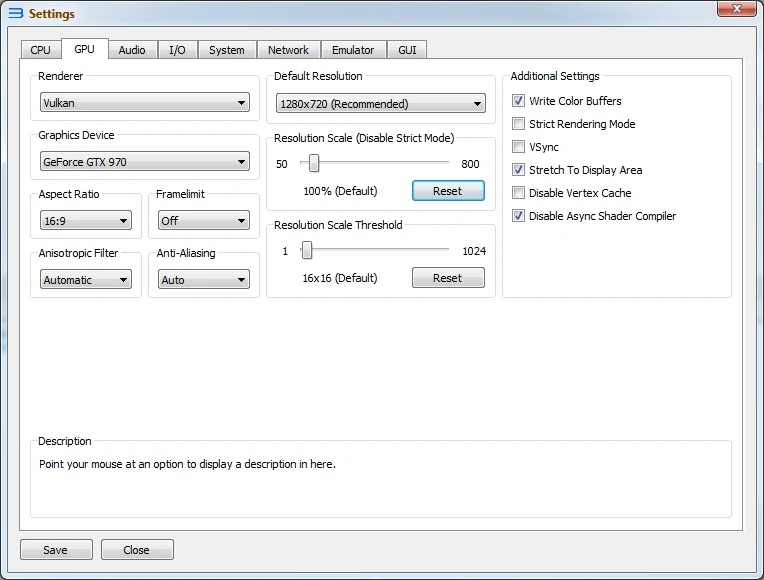Click the 16x16 (Default) threshold label
The image size is (764, 580).
pos(340,278)
